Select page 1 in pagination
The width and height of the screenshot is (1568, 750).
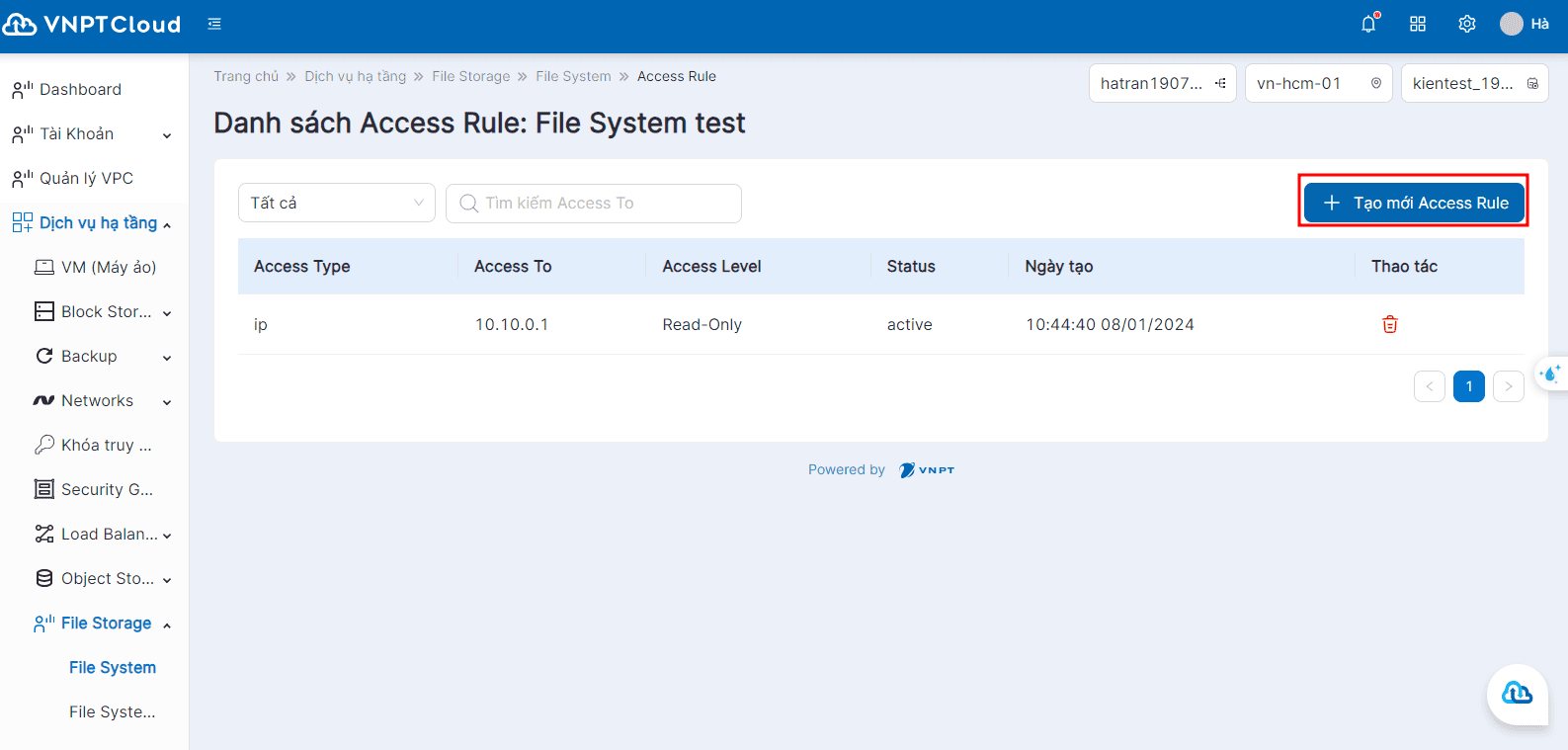(1469, 386)
